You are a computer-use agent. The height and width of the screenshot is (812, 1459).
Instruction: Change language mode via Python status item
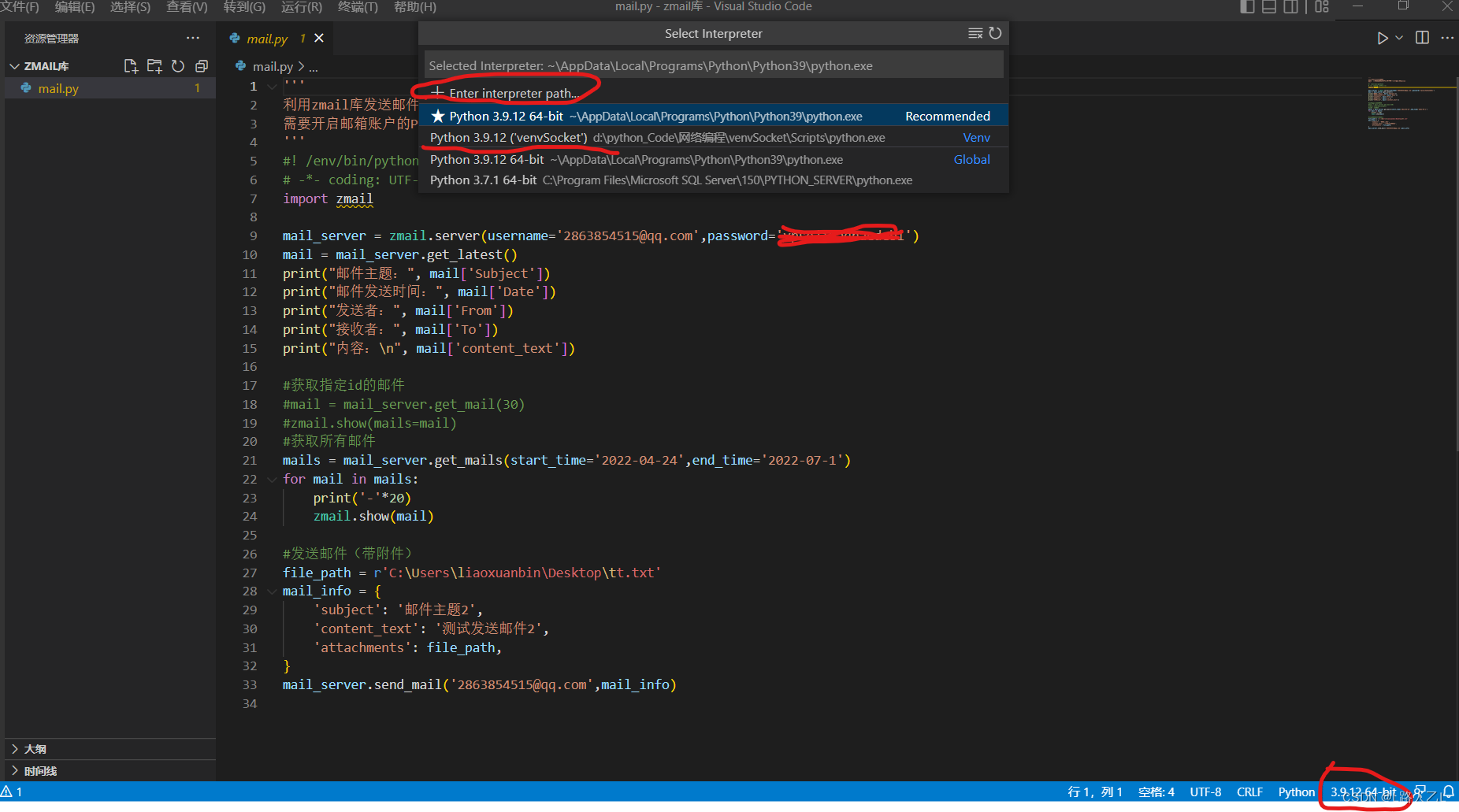pos(1296,792)
